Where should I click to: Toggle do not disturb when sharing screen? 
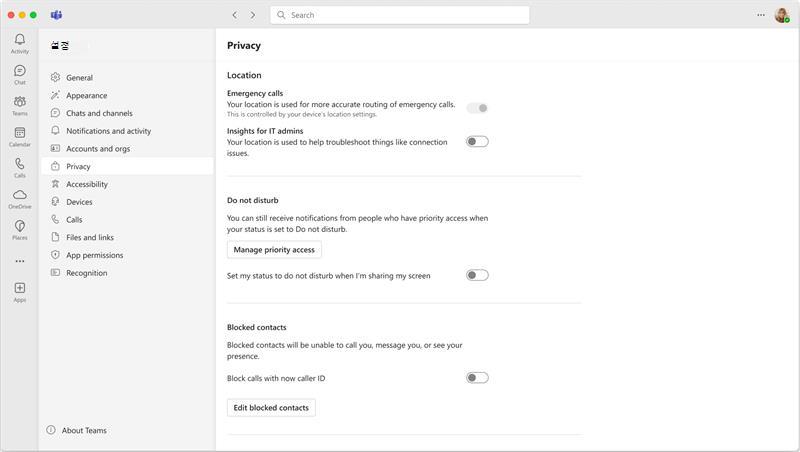pyautogui.click(x=477, y=275)
